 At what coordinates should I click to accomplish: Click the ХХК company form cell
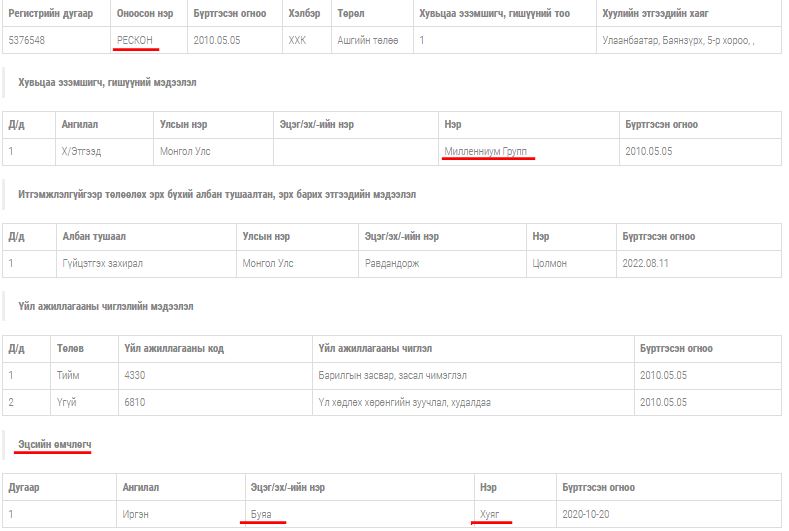click(x=297, y=40)
